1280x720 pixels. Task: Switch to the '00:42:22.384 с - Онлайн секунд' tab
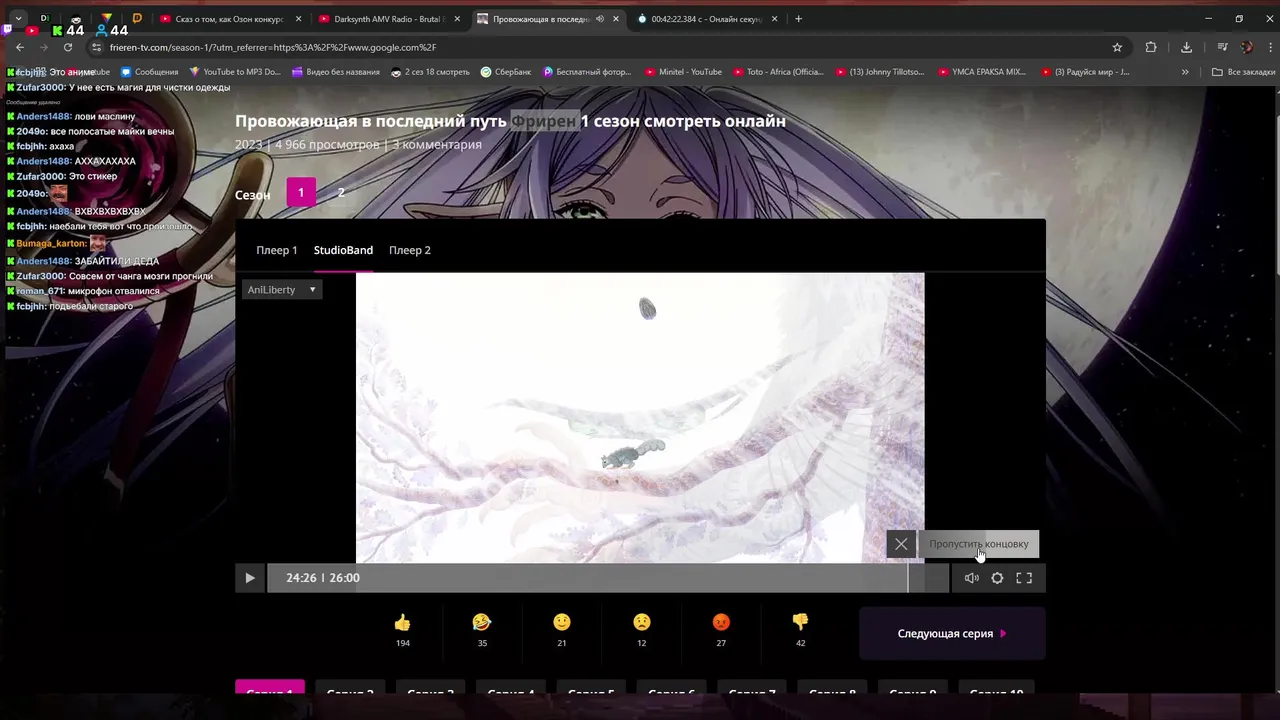tap(708, 19)
